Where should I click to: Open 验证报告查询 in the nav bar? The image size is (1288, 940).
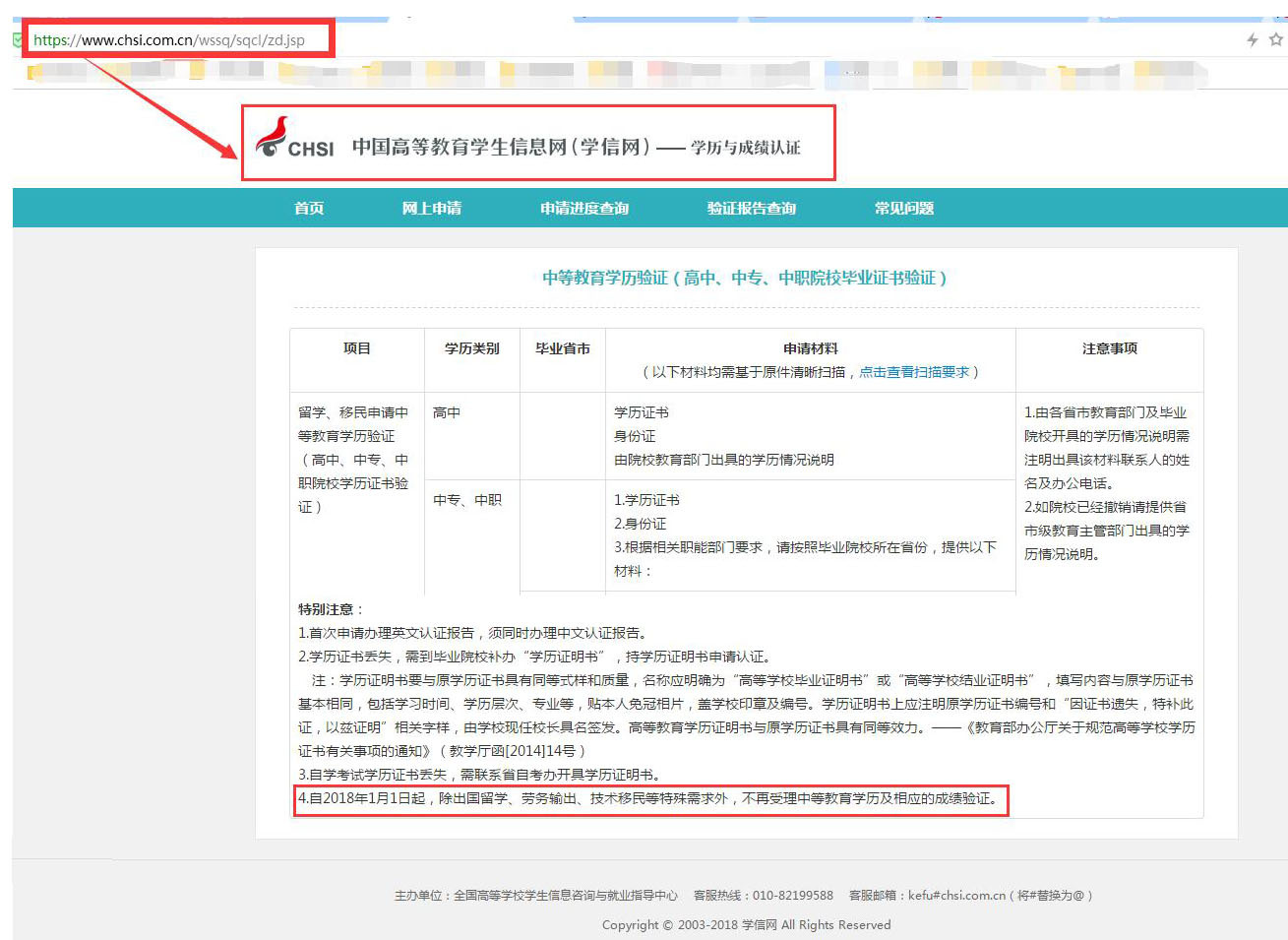click(751, 208)
